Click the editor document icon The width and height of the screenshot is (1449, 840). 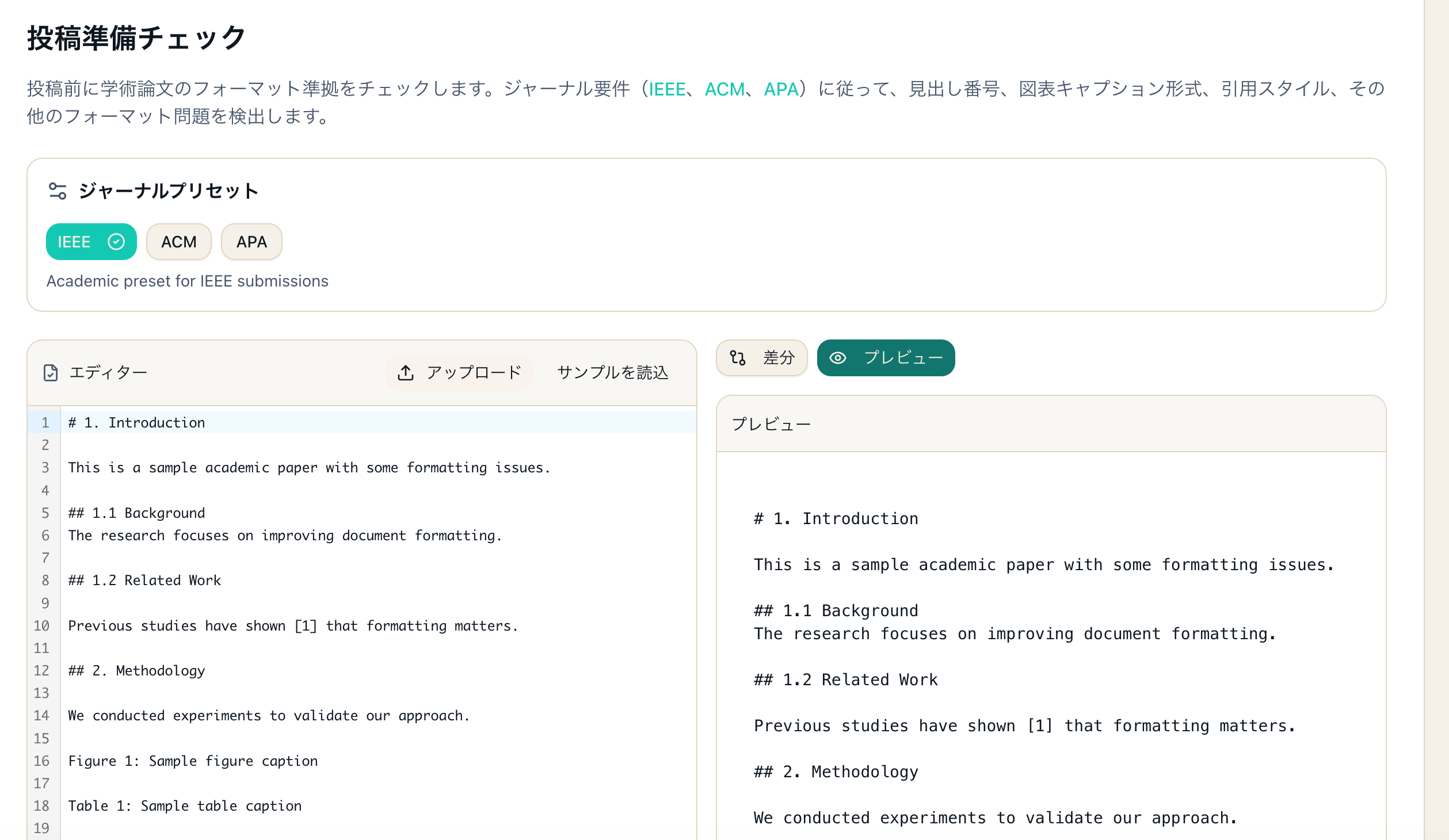tap(51, 373)
